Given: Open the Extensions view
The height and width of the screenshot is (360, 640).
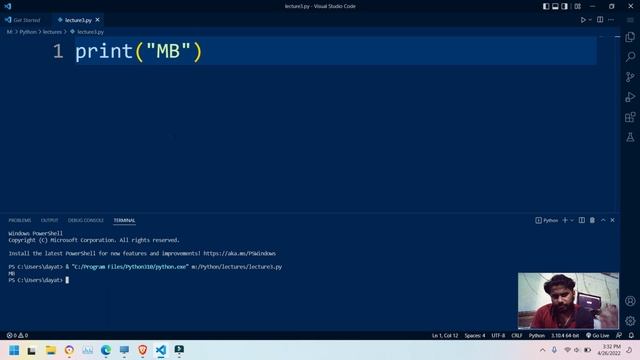Looking at the screenshot, I should 630,117.
